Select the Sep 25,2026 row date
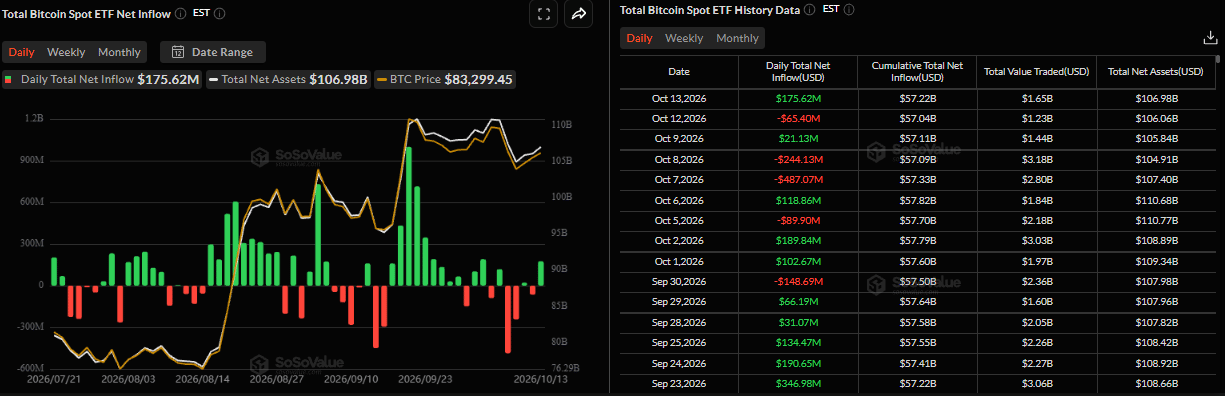This screenshot has width=1225, height=396. tap(679, 343)
